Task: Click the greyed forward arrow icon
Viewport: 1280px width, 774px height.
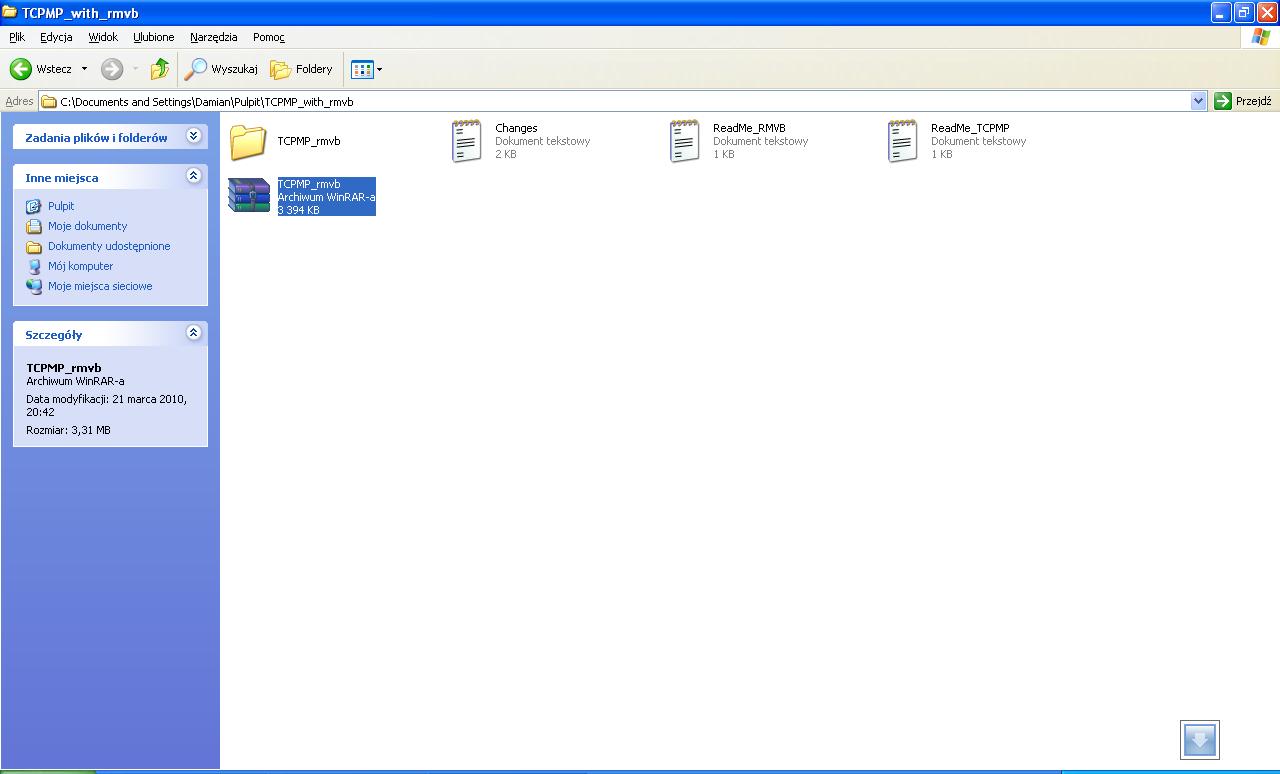Action: coord(112,69)
